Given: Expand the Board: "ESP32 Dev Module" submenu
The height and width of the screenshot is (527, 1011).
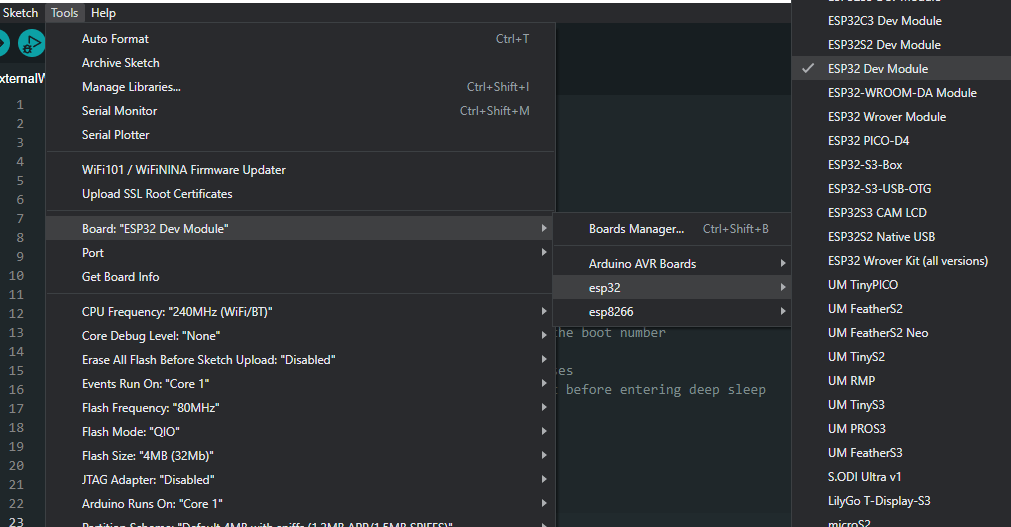Looking at the screenshot, I should [300, 228].
